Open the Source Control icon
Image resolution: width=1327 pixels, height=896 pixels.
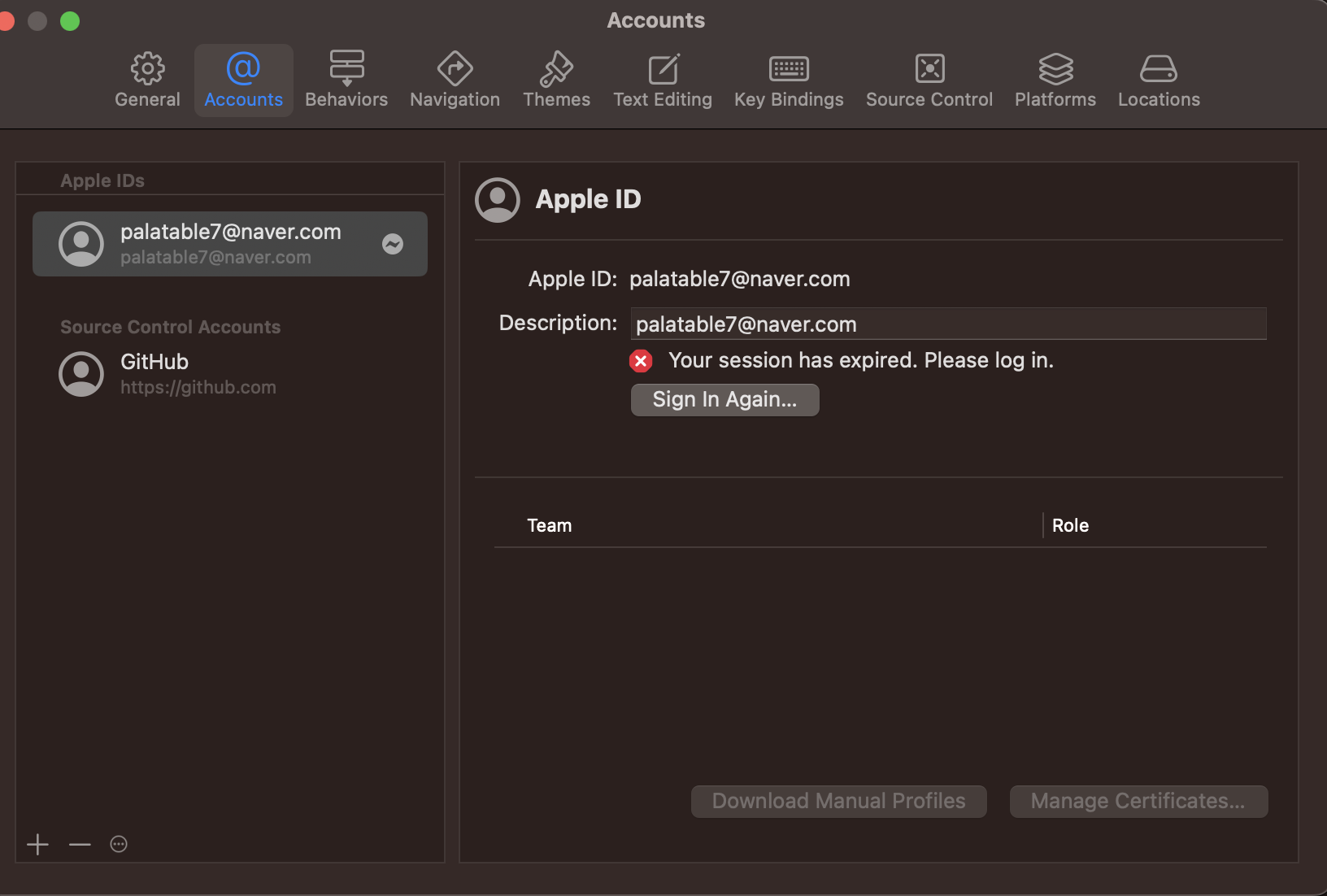click(929, 68)
